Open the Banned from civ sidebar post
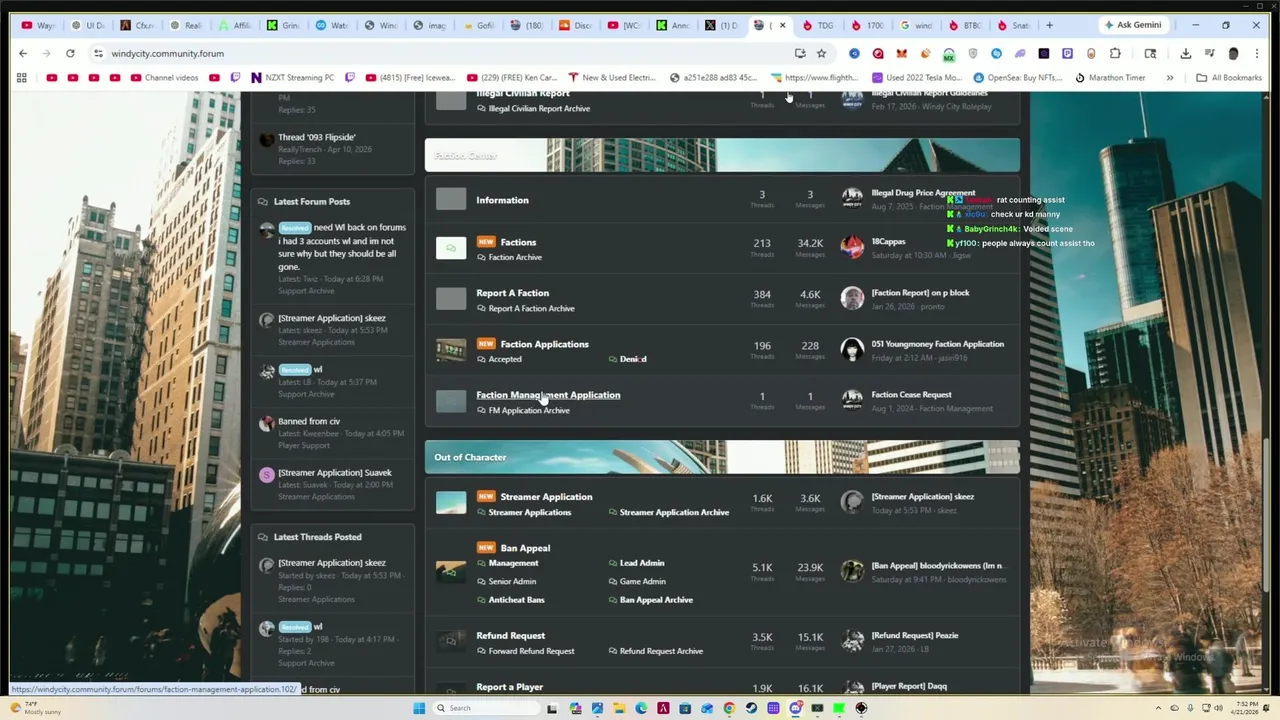 click(x=309, y=421)
